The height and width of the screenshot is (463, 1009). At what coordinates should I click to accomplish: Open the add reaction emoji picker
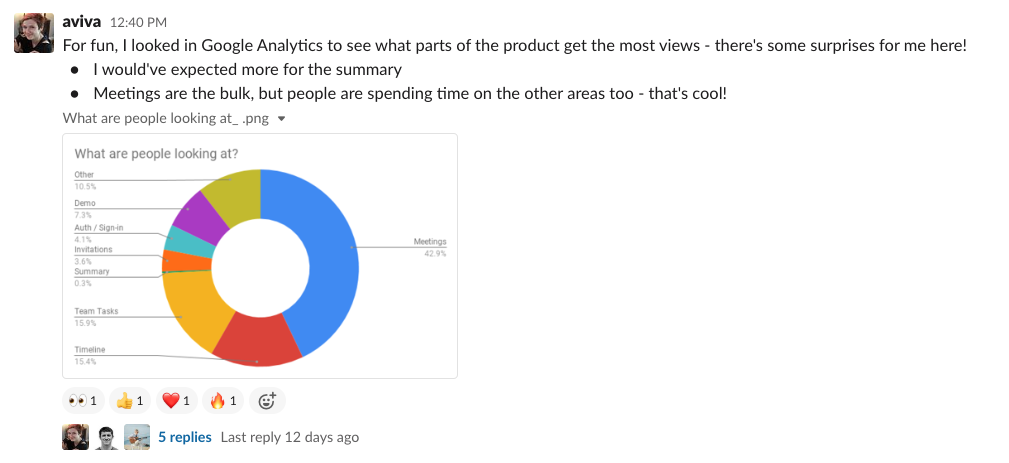pyautogui.click(x=267, y=401)
